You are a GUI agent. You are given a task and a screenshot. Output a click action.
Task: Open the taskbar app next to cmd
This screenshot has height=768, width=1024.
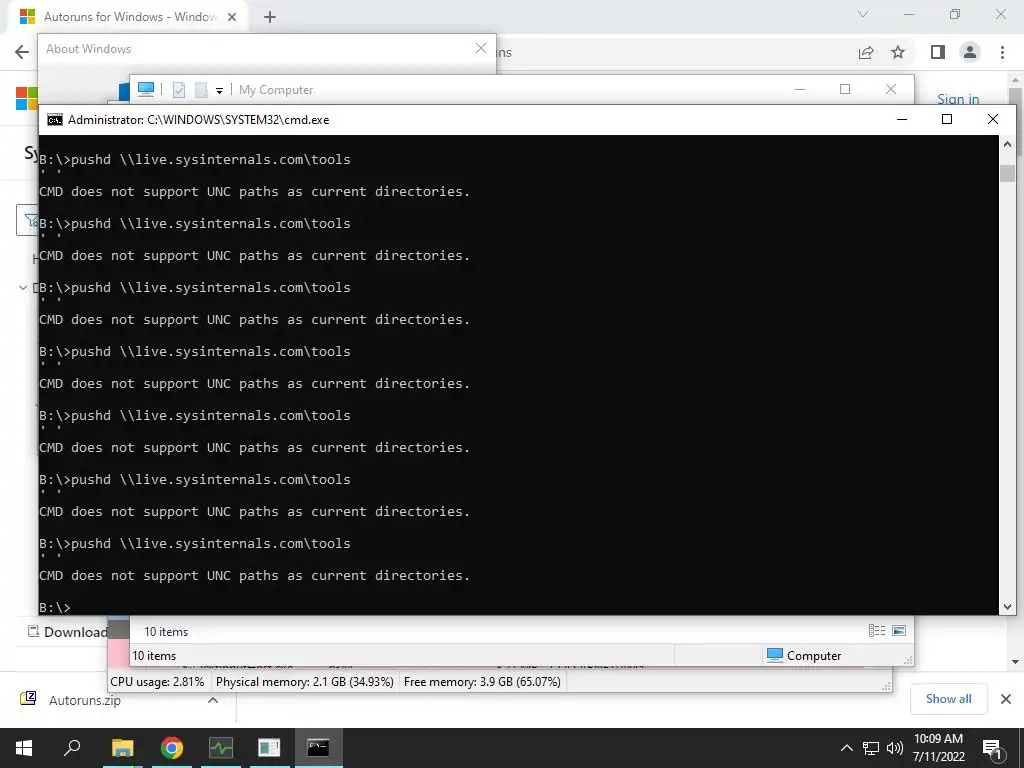click(x=269, y=747)
